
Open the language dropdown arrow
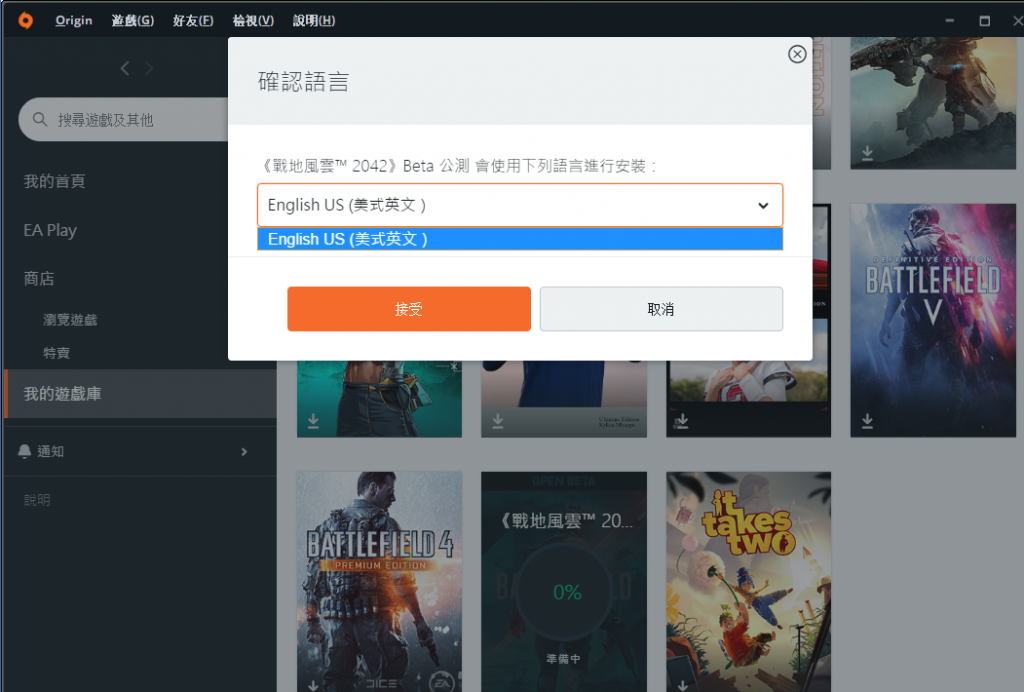pyautogui.click(x=763, y=206)
